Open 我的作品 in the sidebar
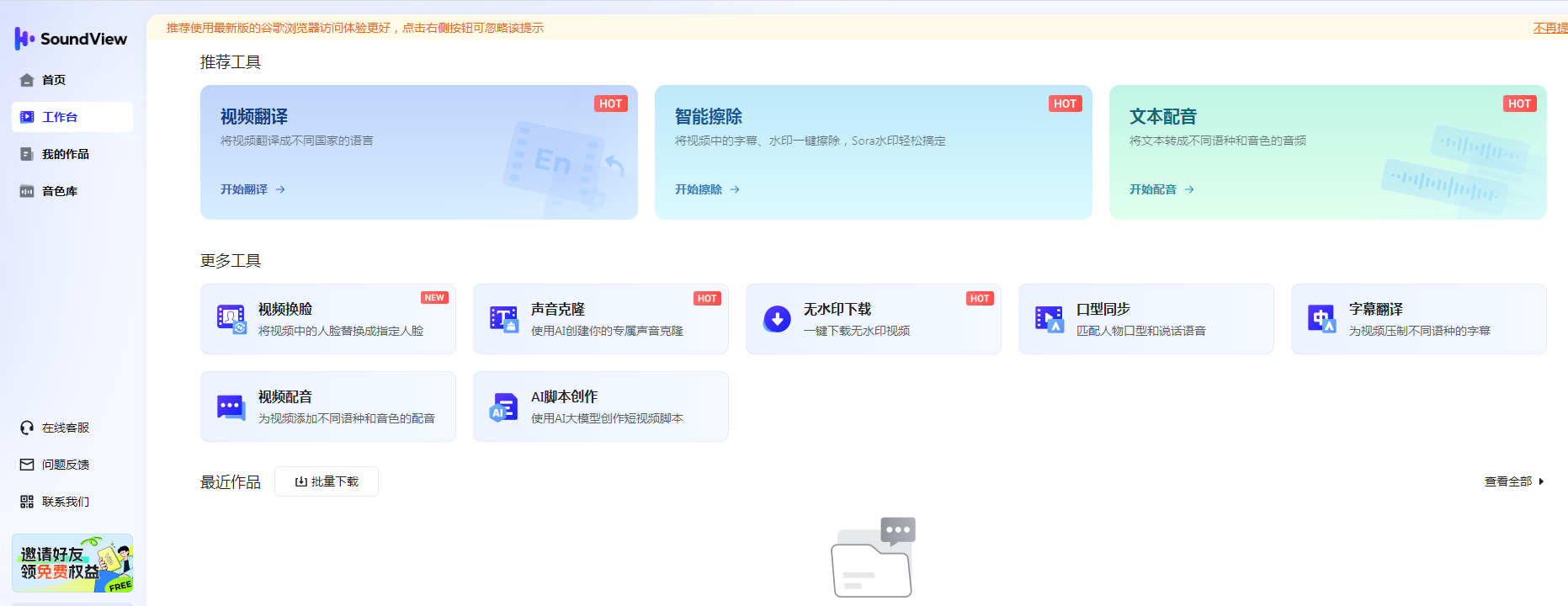This screenshot has height=606, width=1568. pos(72,154)
